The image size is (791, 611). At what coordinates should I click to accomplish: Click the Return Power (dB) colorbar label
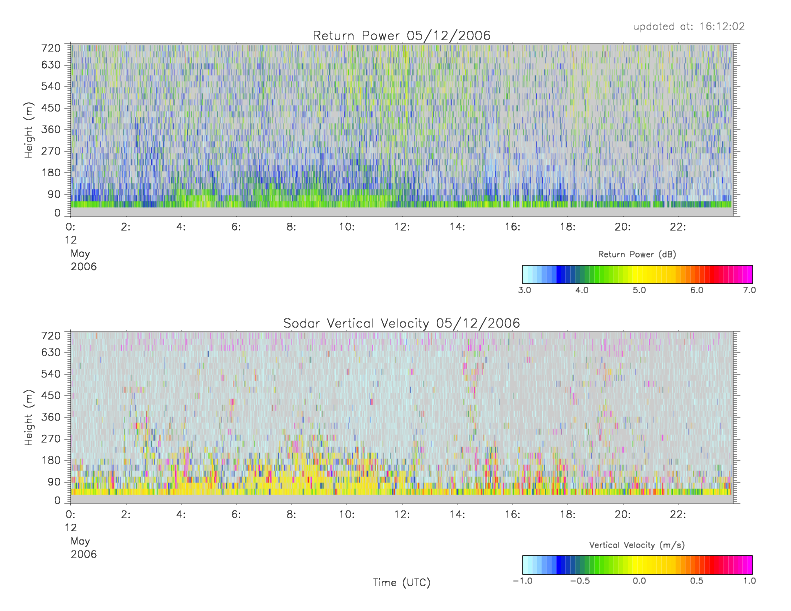[637, 254]
